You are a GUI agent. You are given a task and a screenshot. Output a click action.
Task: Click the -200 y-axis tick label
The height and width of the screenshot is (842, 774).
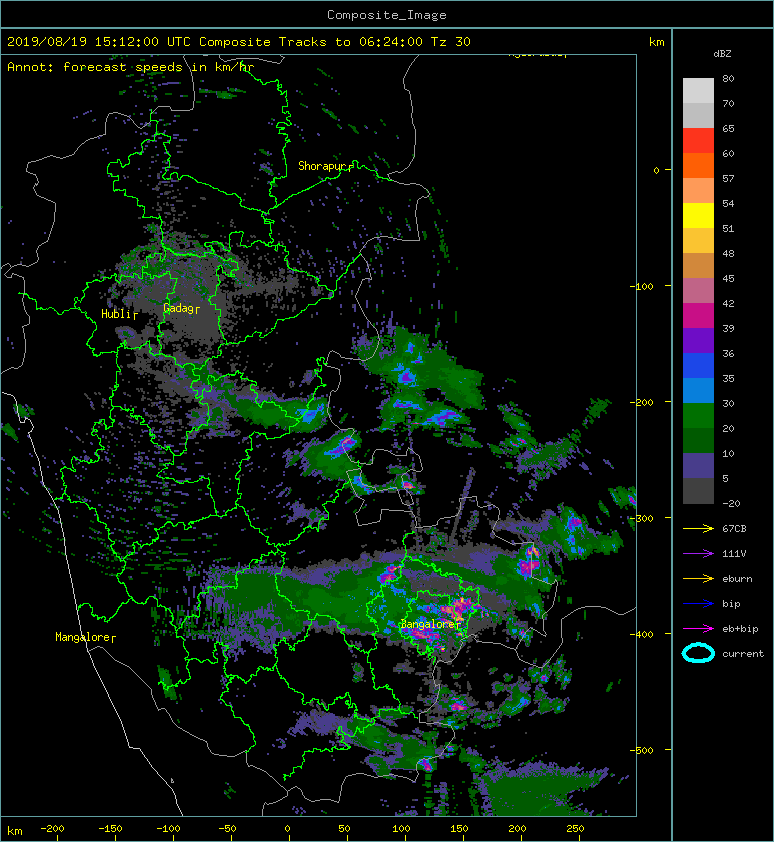point(642,402)
